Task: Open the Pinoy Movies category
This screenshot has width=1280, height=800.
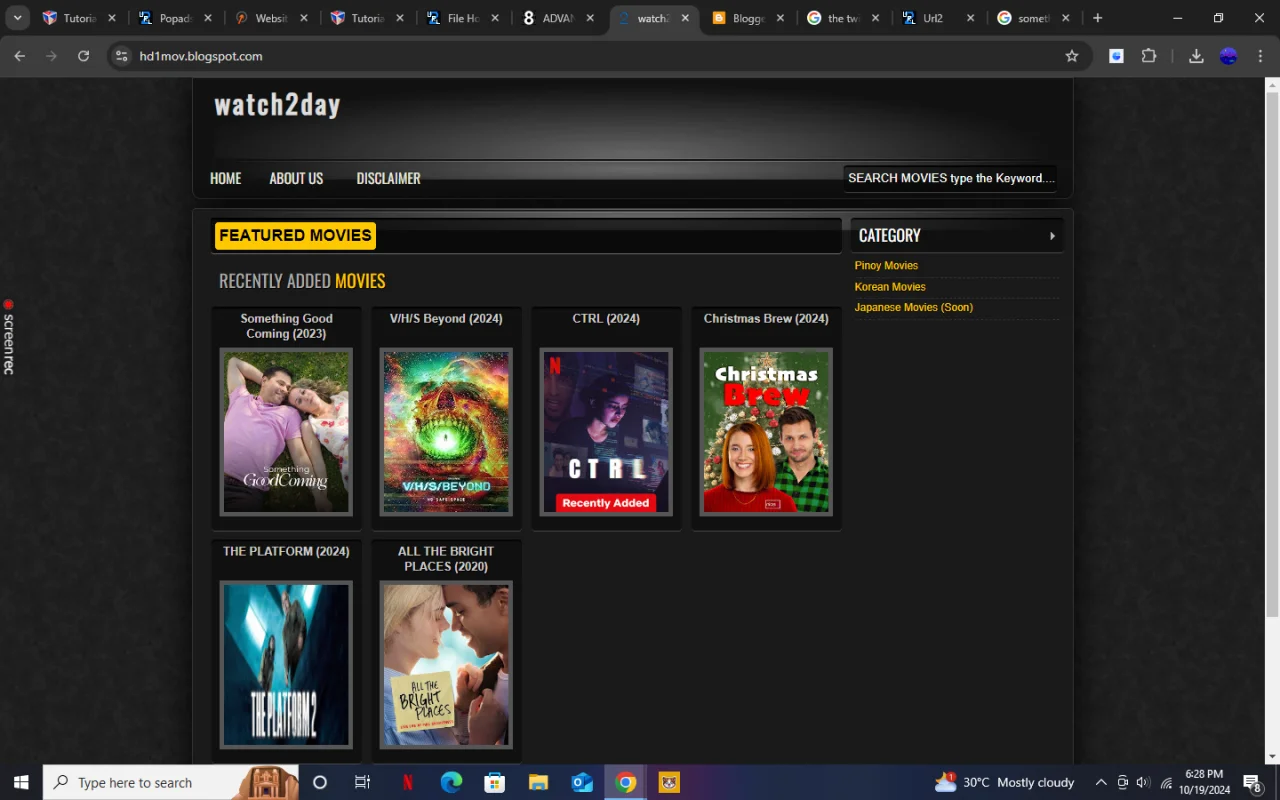Action: 886,265
